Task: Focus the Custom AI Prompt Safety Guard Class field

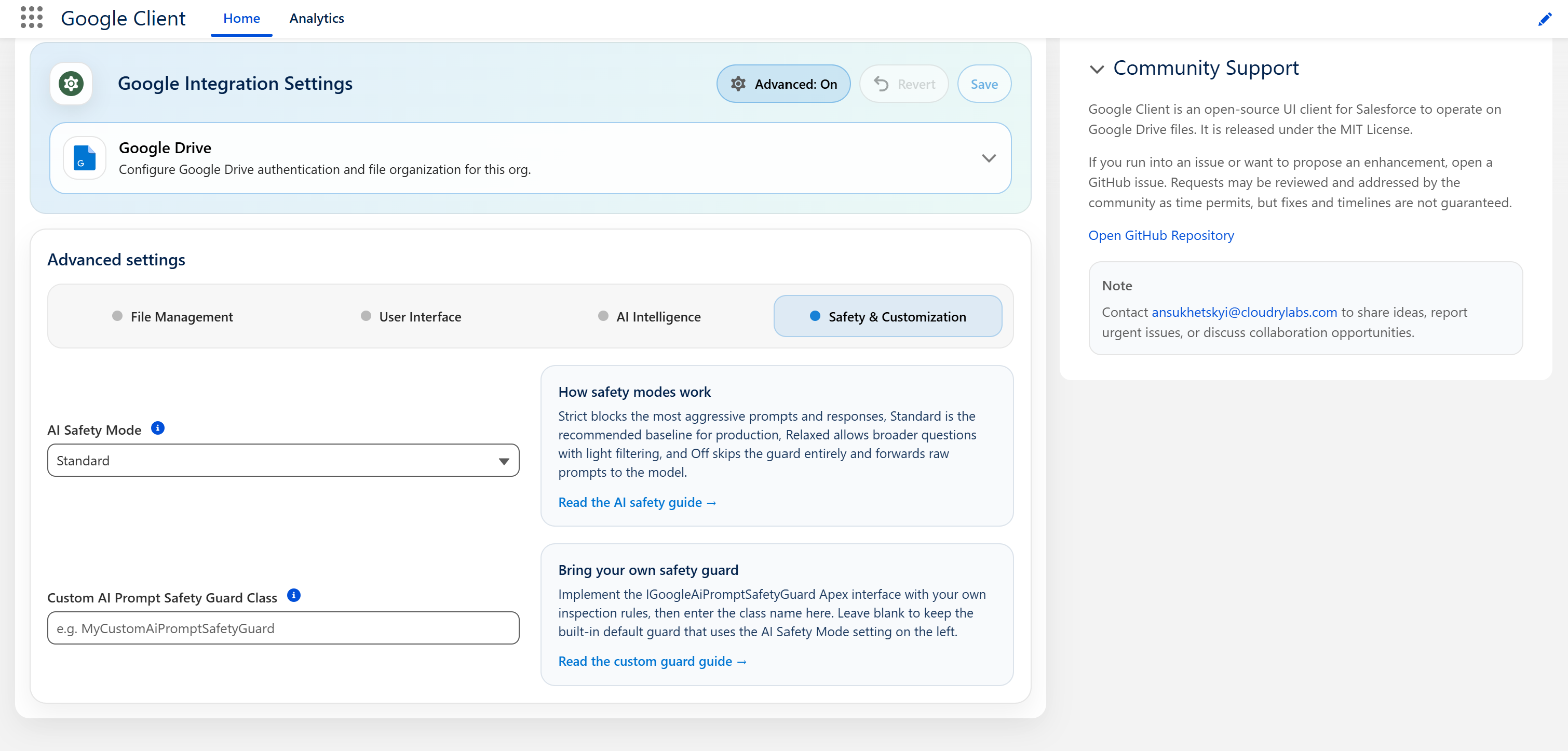Action: tap(283, 628)
